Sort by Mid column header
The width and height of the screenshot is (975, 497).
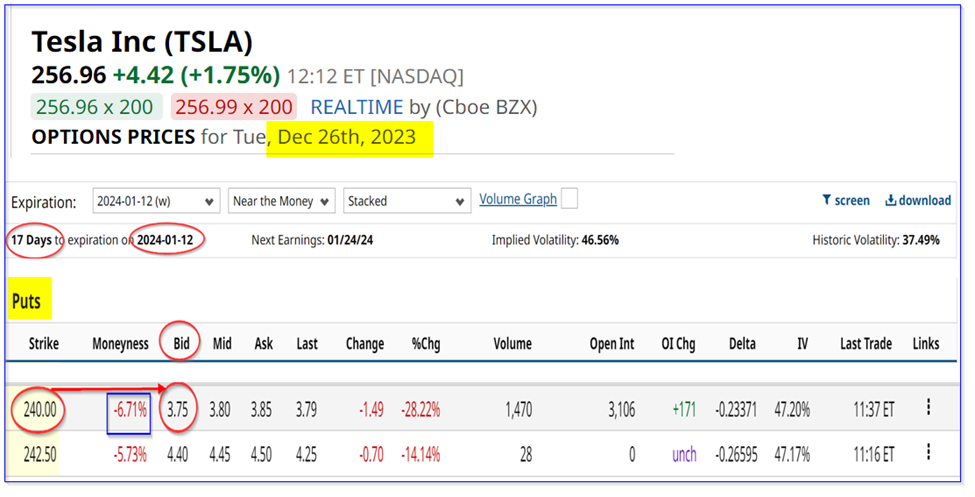pos(222,343)
